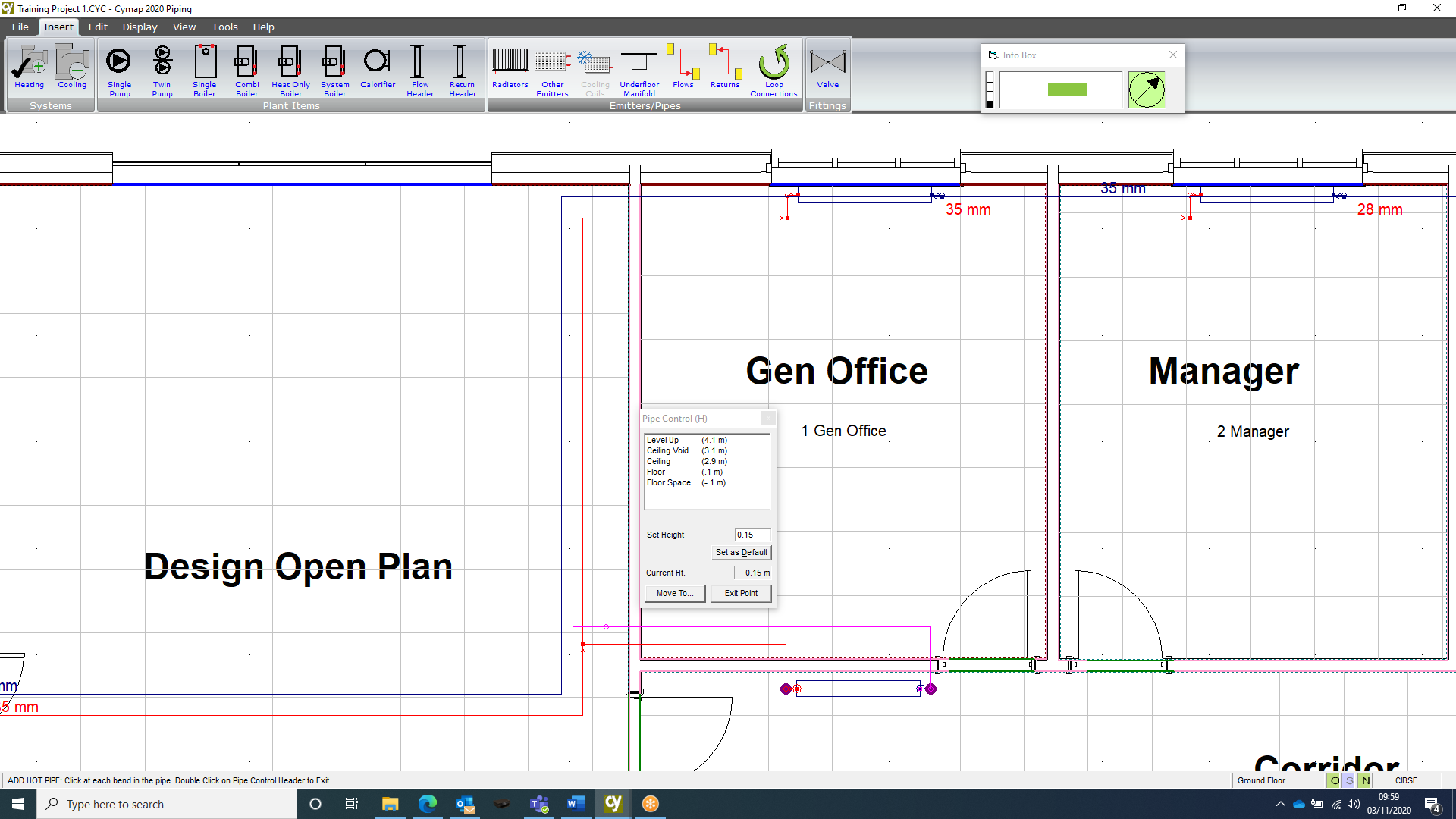Click the CIBSE status field
This screenshot has height=819, width=1456.
[x=1406, y=780]
